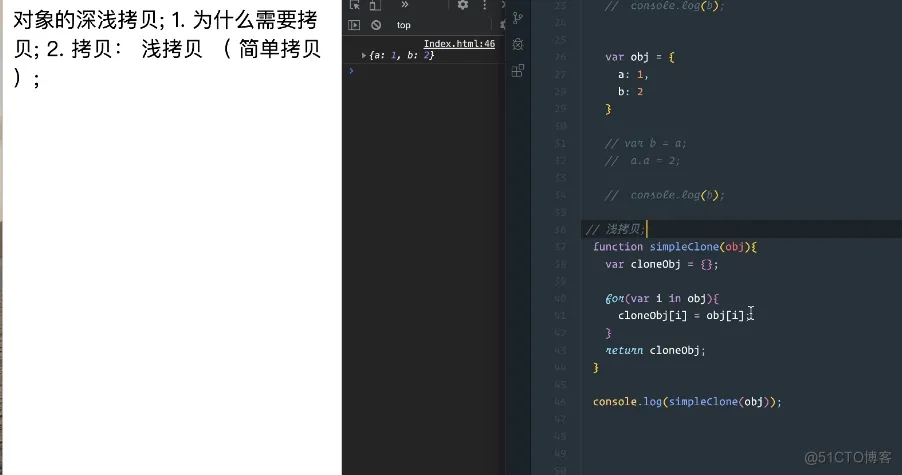Click the 'b: 2' property line

click(x=630, y=91)
